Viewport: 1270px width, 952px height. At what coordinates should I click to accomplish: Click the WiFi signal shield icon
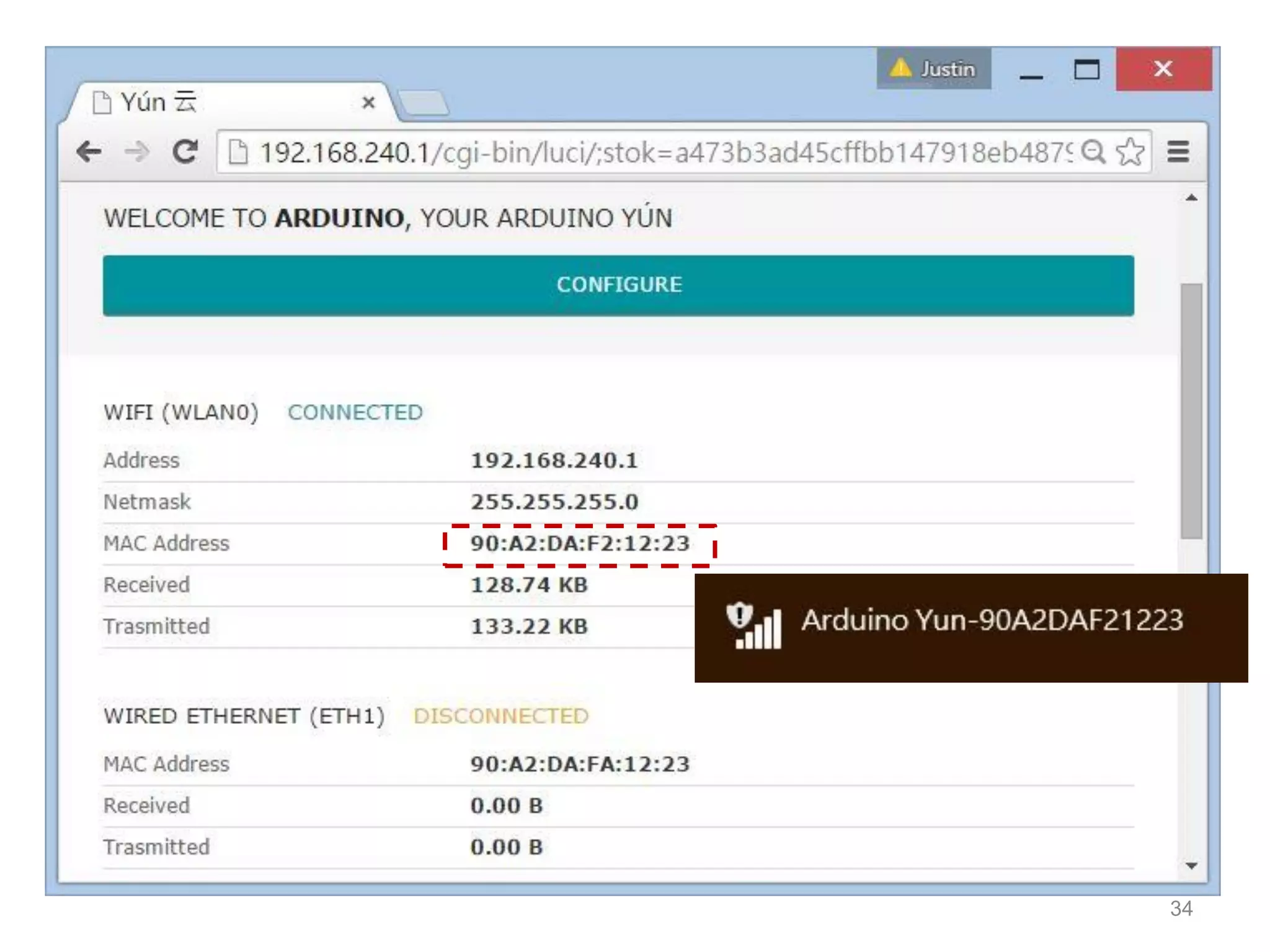click(x=754, y=626)
